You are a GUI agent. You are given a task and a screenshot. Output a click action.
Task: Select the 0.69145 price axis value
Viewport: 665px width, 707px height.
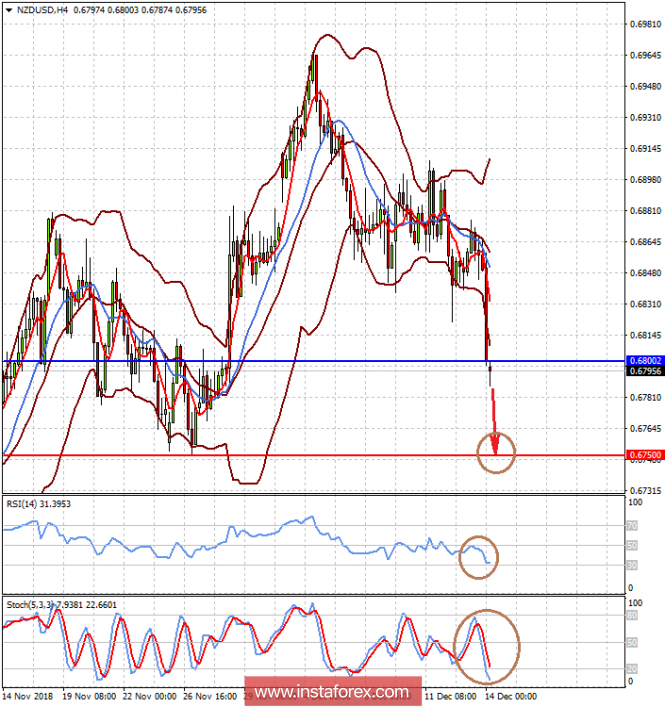(x=646, y=148)
